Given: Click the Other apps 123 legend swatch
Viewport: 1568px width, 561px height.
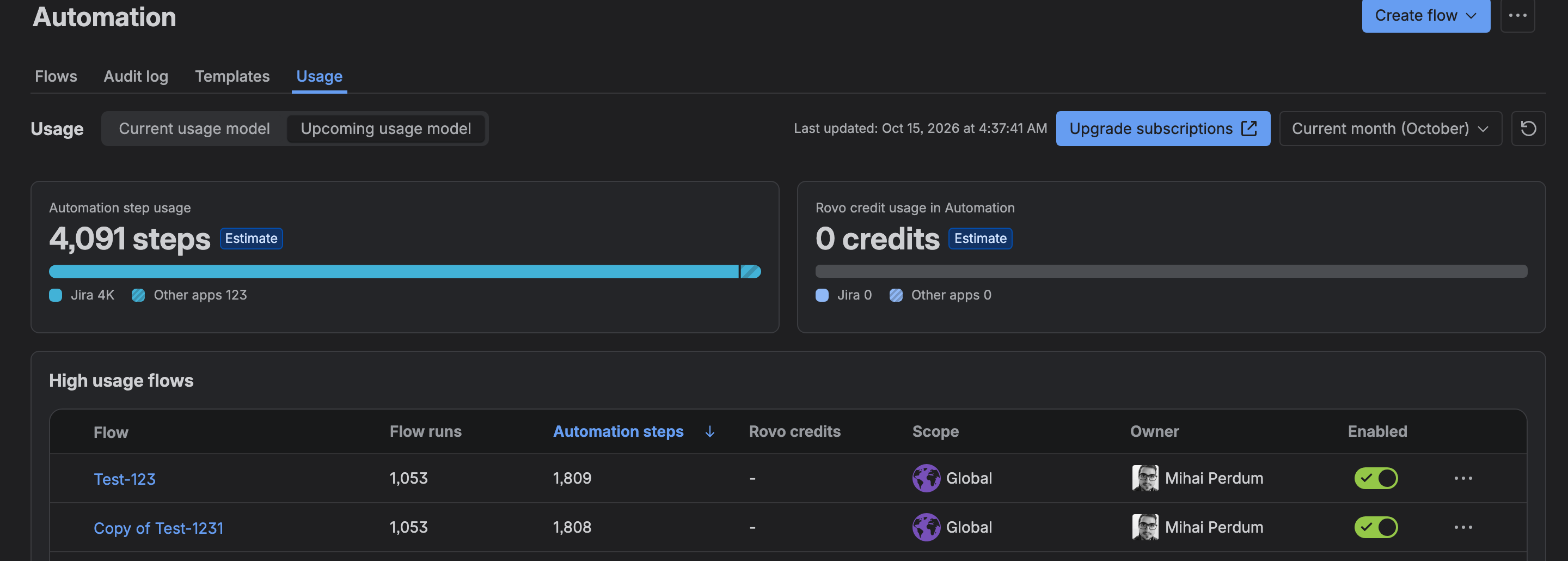Looking at the screenshot, I should 138,295.
